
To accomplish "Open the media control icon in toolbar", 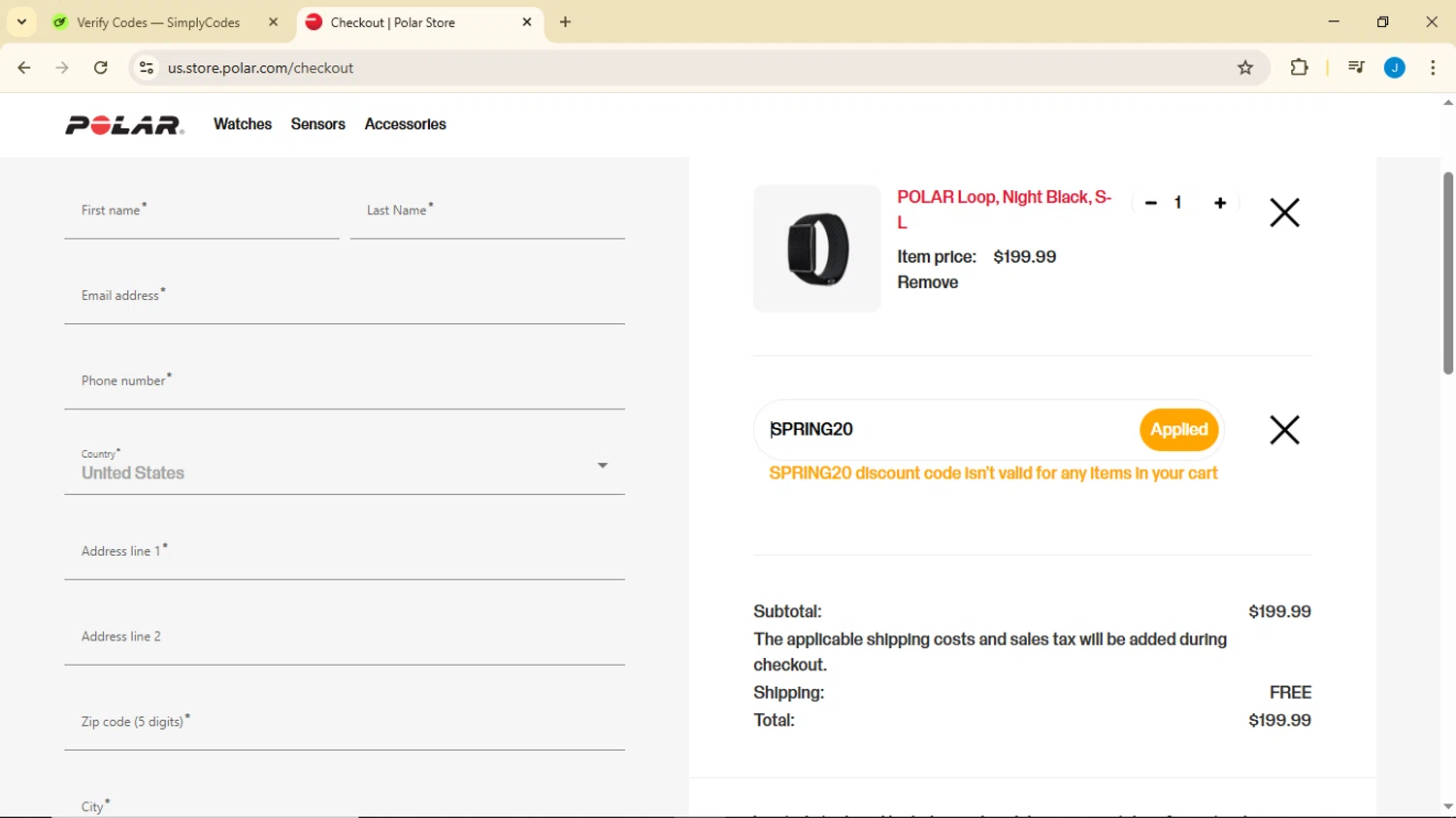I will point(1356,68).
